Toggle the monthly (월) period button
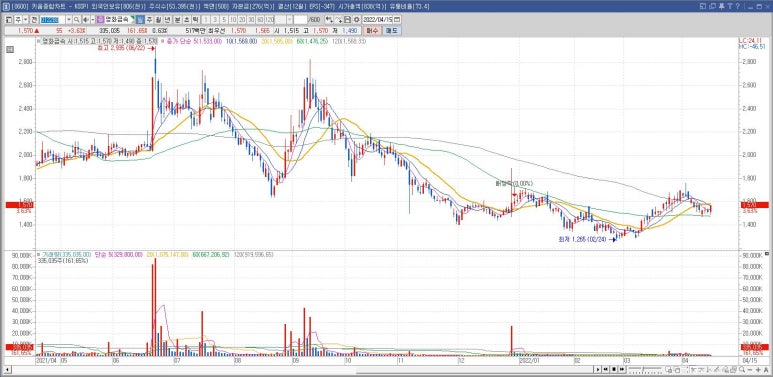Screen dimensions: 773x377 [158, 20]
